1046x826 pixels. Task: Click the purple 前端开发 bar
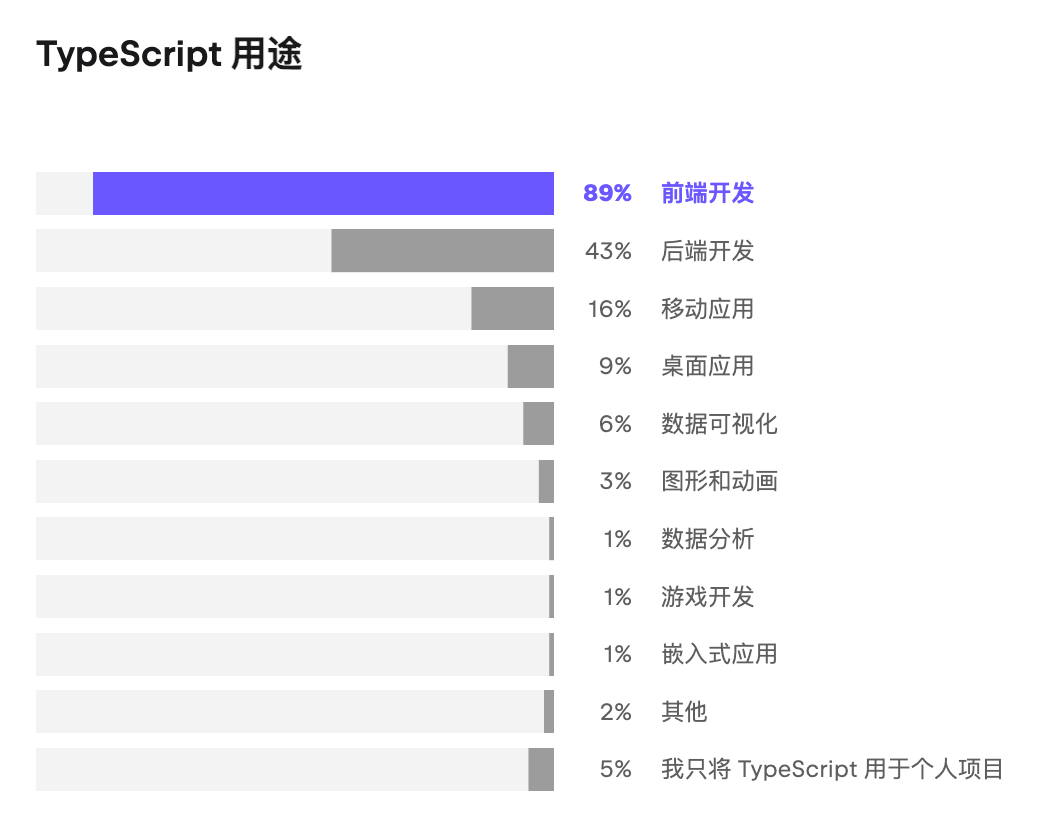(x=323, y=193)
